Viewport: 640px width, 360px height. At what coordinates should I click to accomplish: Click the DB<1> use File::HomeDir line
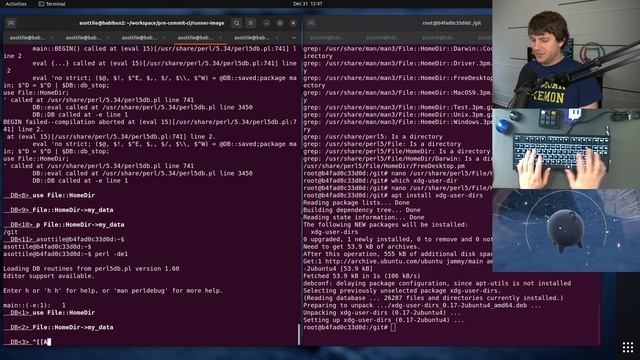pos(49,313)
